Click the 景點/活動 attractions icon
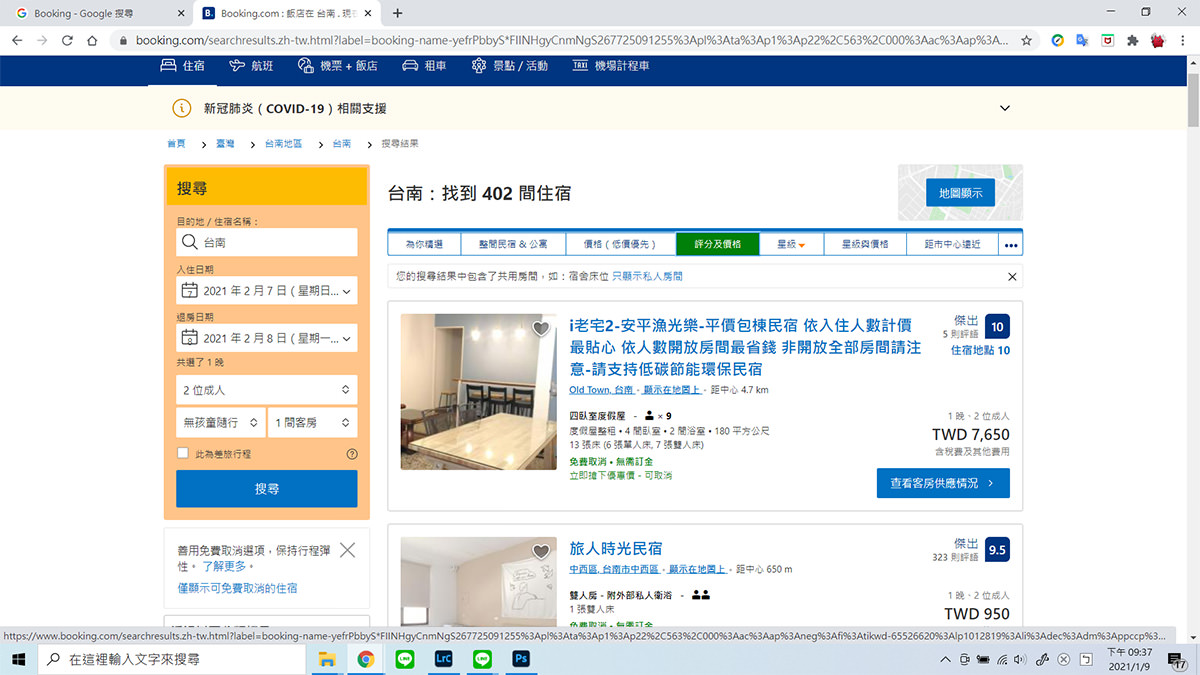 coord(478,65)
